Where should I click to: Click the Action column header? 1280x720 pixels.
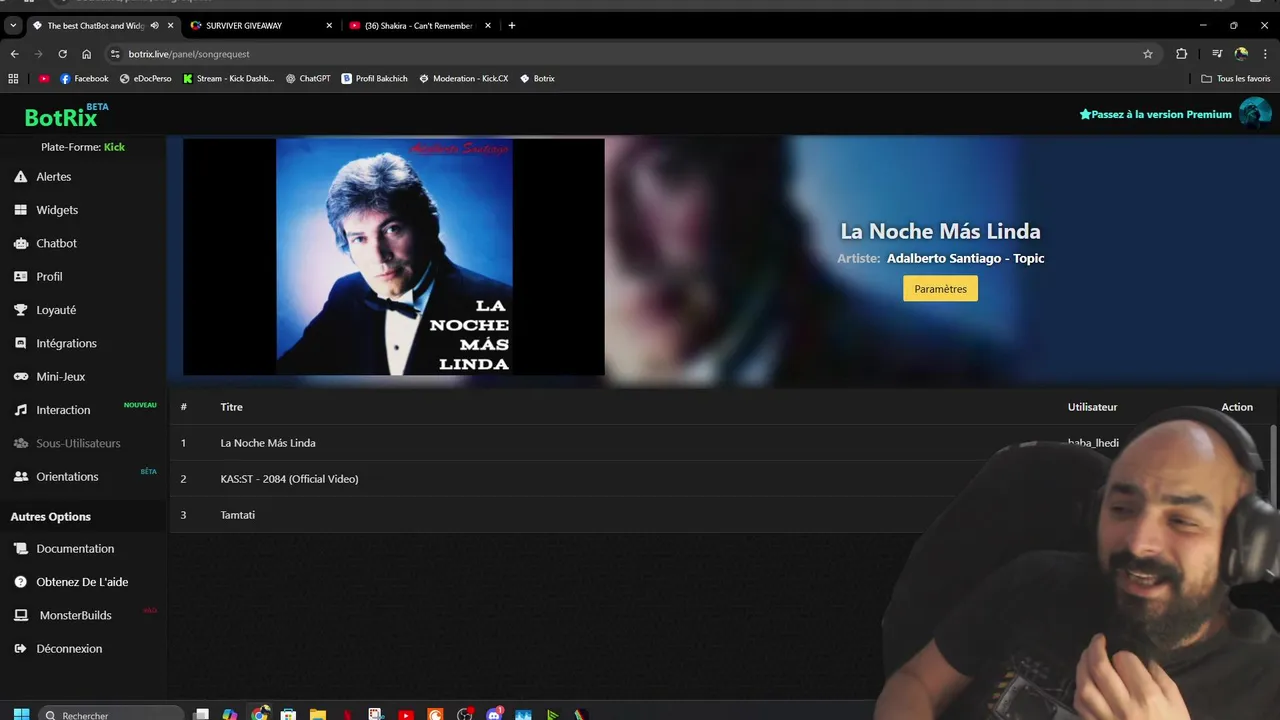[1237, 407]
